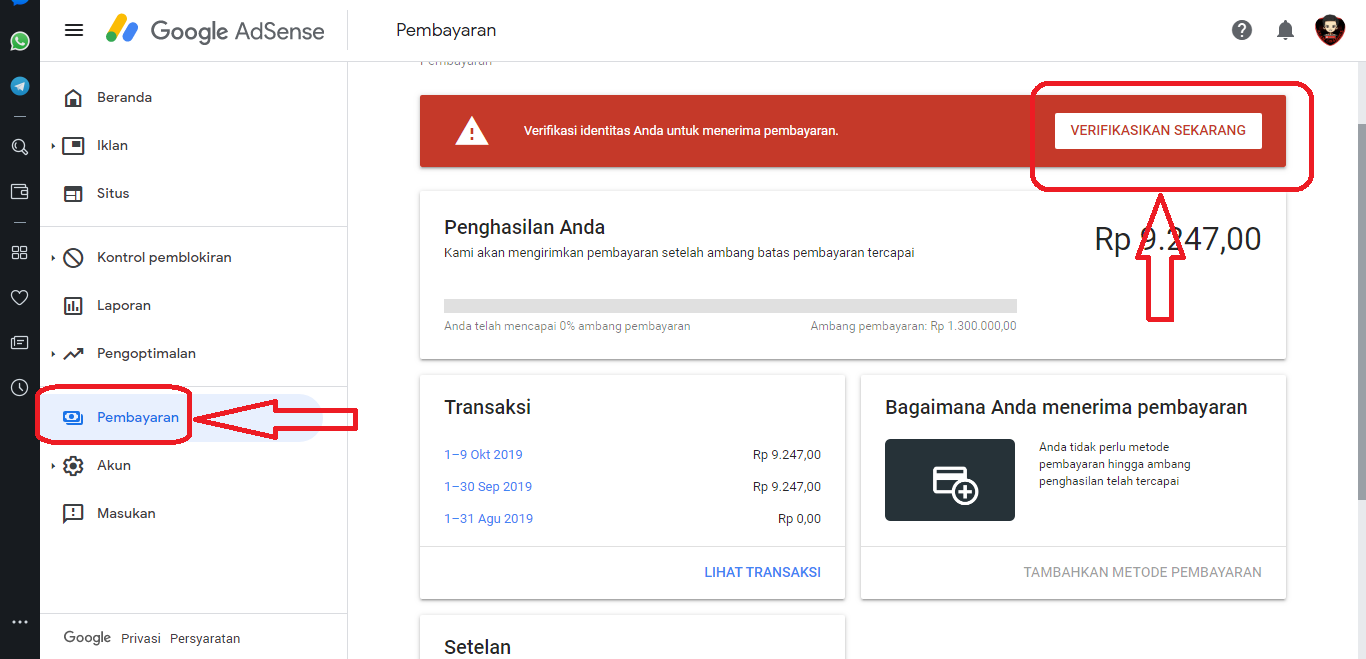Open the 1–9 Okt 2019 transaction
This screenshot has width=1366, height=659.
(x=483, y=454)
